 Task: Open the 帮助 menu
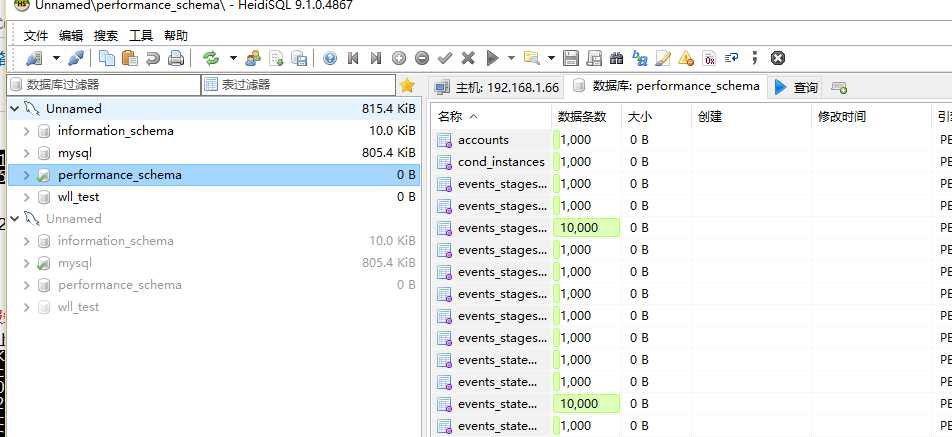(176, 35)
